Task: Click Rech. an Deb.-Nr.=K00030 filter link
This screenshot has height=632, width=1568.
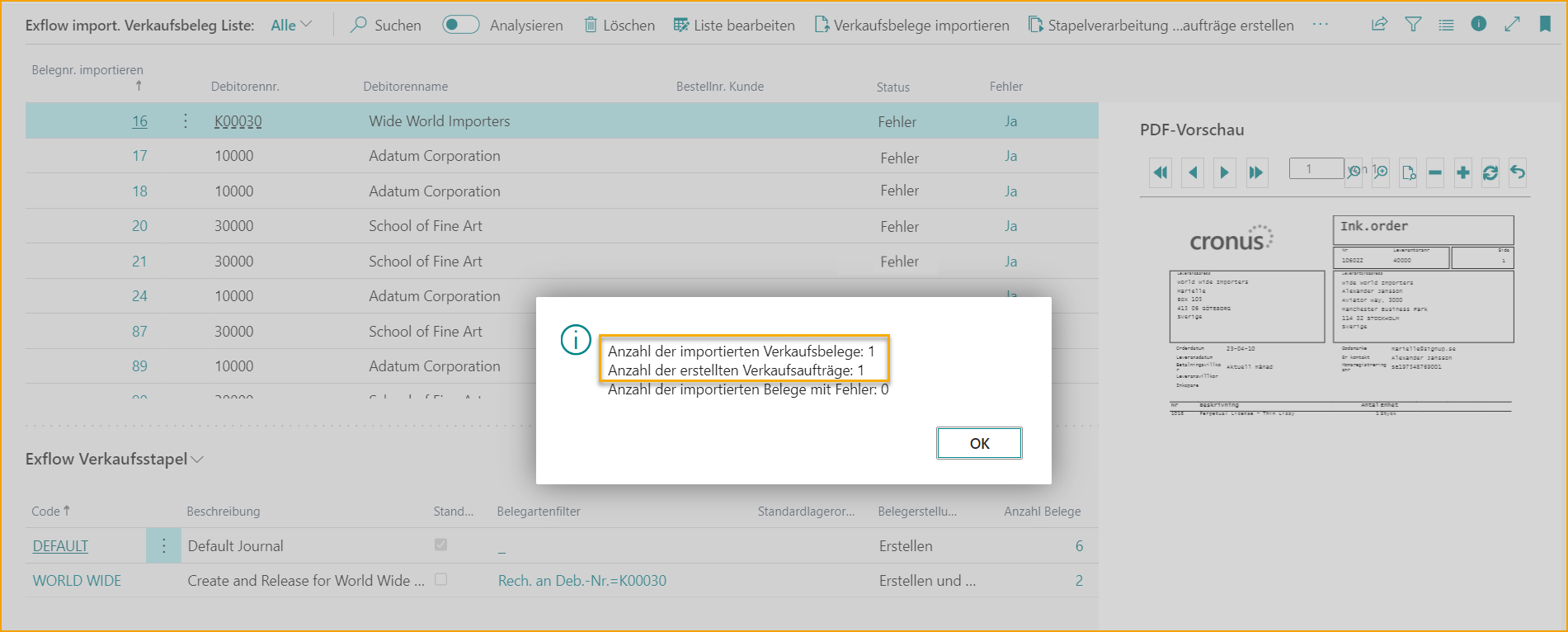Action: coord(582,581)
